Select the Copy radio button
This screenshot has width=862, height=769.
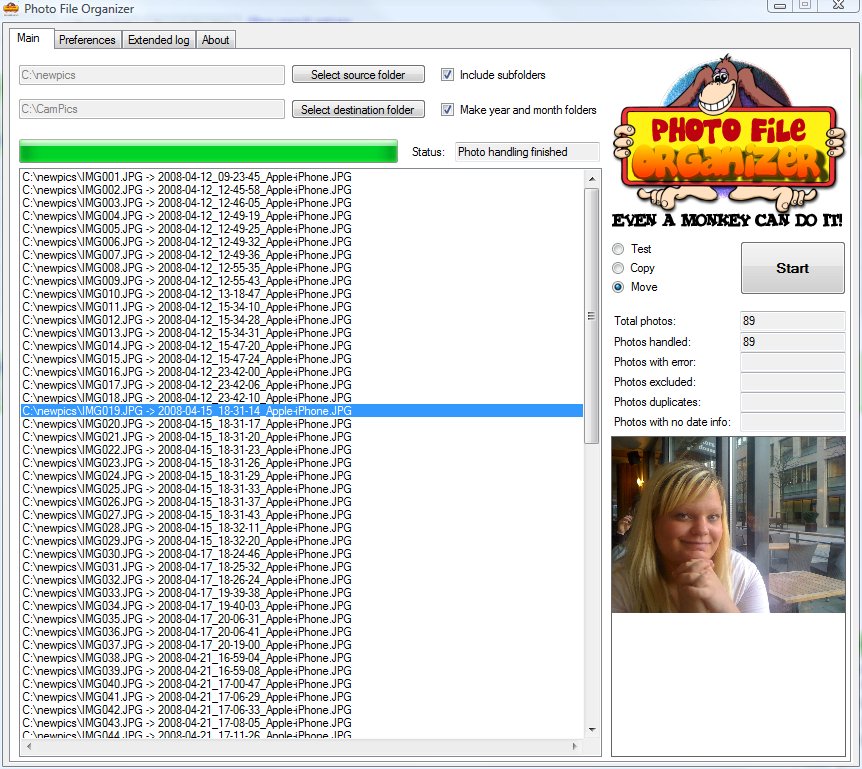click(x=618, y=268)
